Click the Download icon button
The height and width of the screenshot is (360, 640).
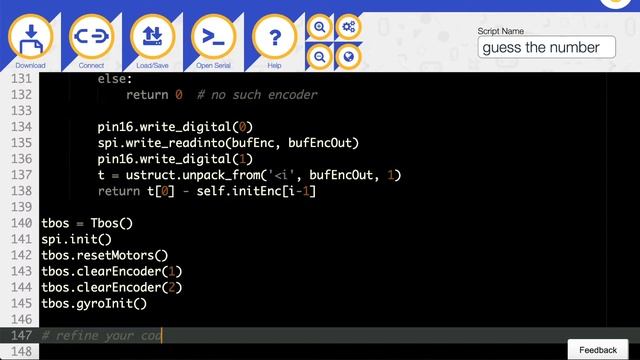[31, 38]
